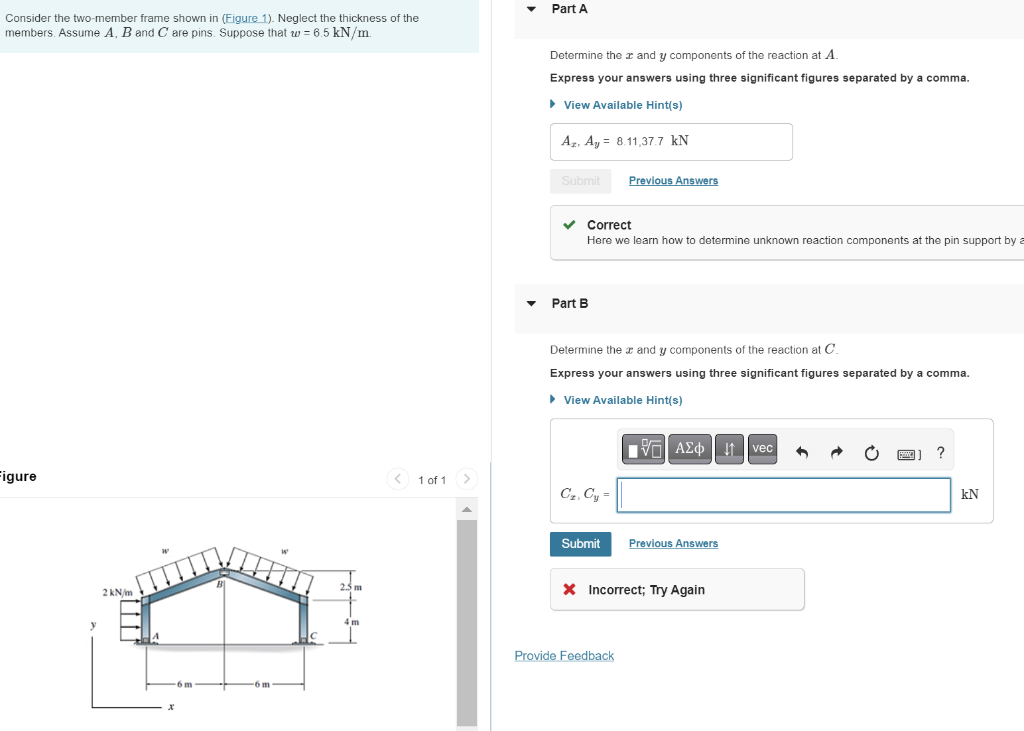Click the up-down arrows formatting icon

(729, 449)
